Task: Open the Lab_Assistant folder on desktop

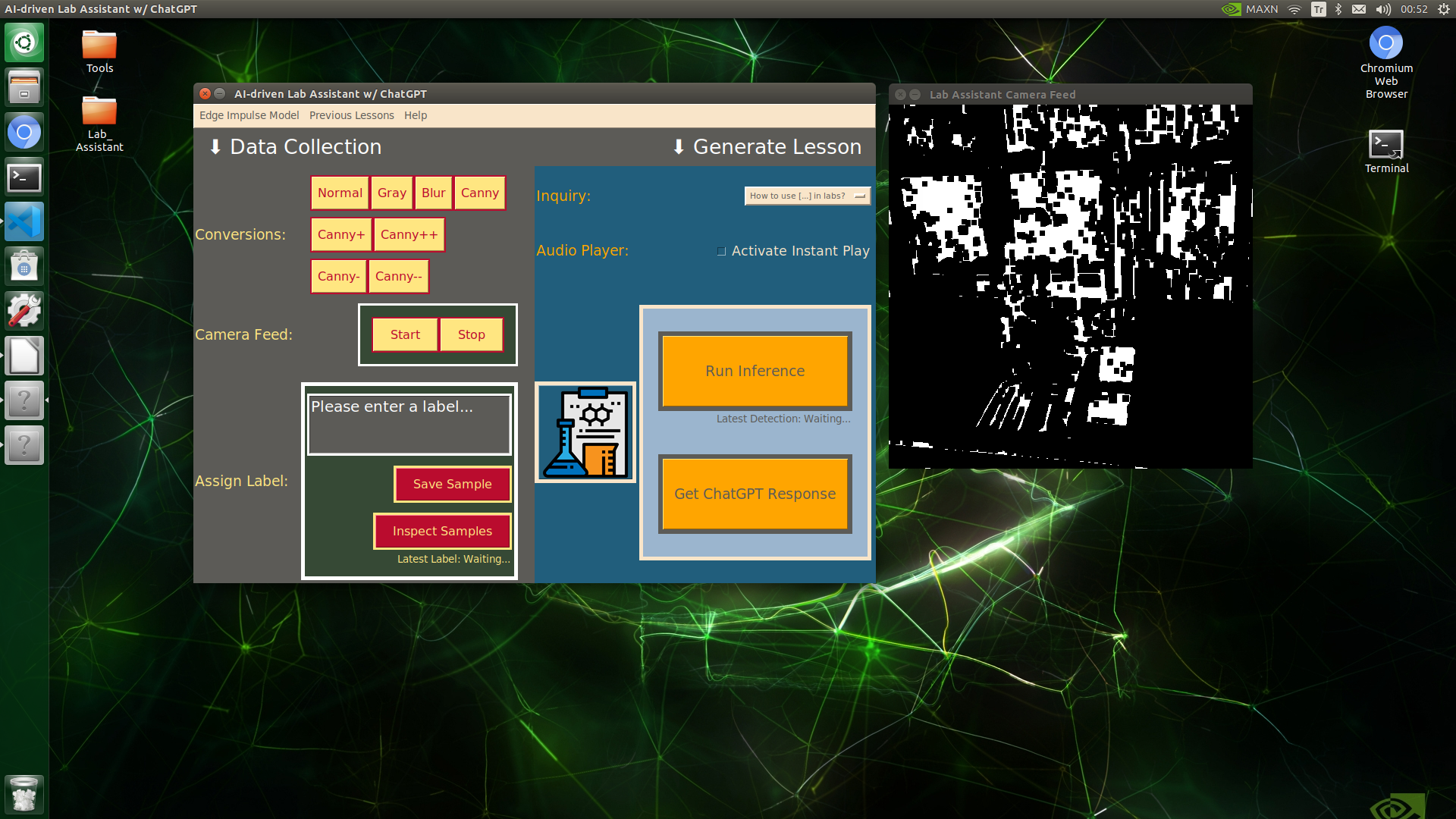Action: click(x=99, y=124)
